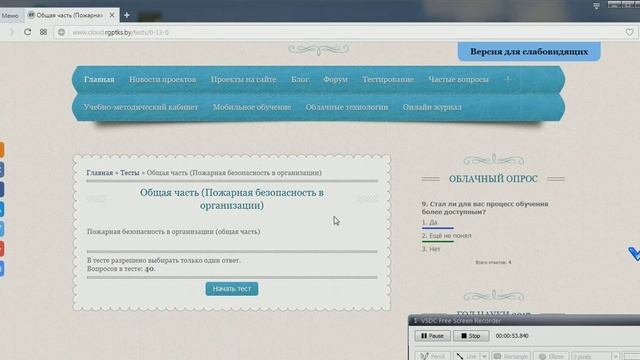Open the Тестирование menu item
The width and height of the screenshot is (640, 360).
click(388, 79)
